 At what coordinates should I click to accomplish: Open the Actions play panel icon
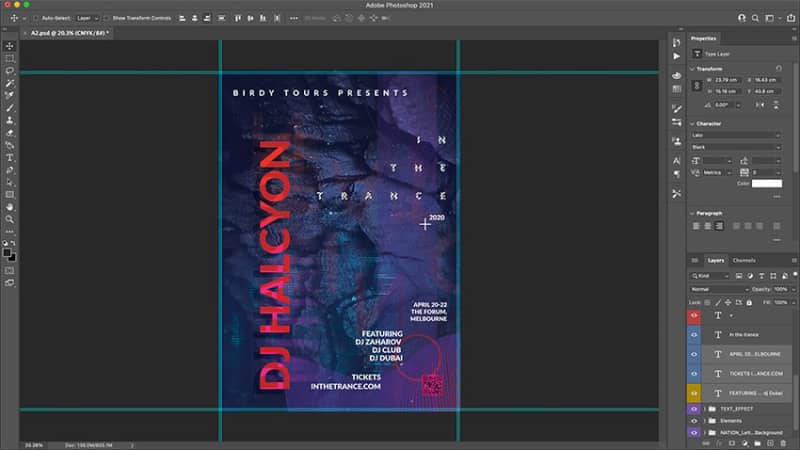coord(677,56)
